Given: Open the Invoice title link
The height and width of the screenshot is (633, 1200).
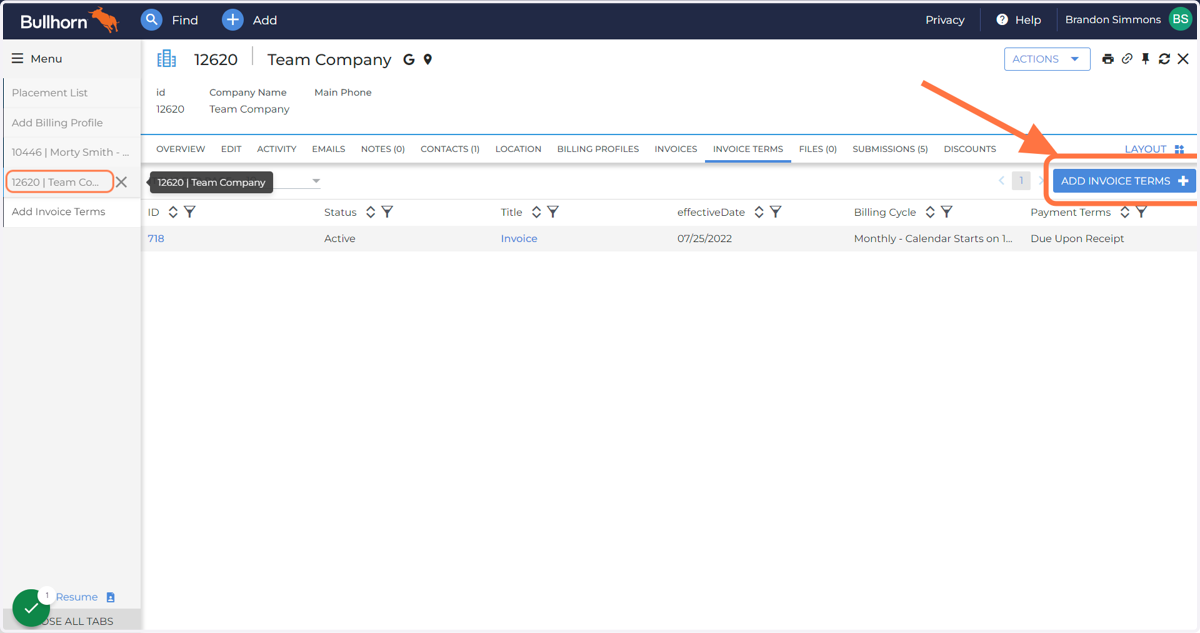Looking at the screenshot, I should [x=519, y=239].
